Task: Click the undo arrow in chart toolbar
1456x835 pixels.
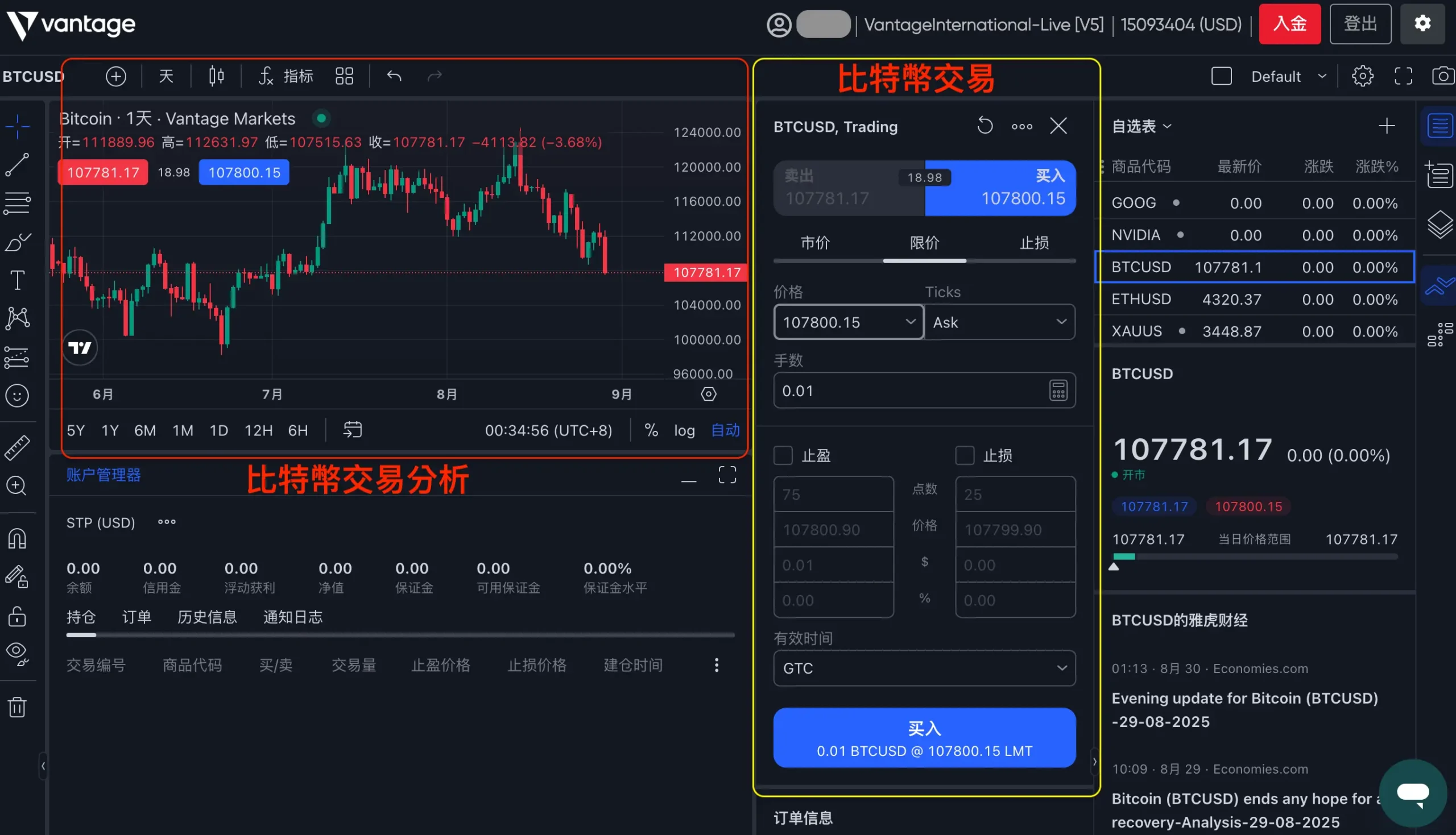Action: [x=394, y=76]
